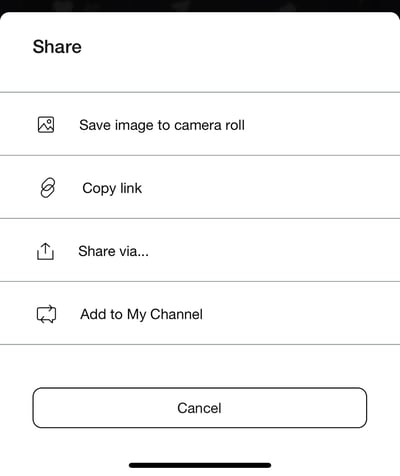Open system share options via Share via...
400x476 pixels.
point(200,250)
